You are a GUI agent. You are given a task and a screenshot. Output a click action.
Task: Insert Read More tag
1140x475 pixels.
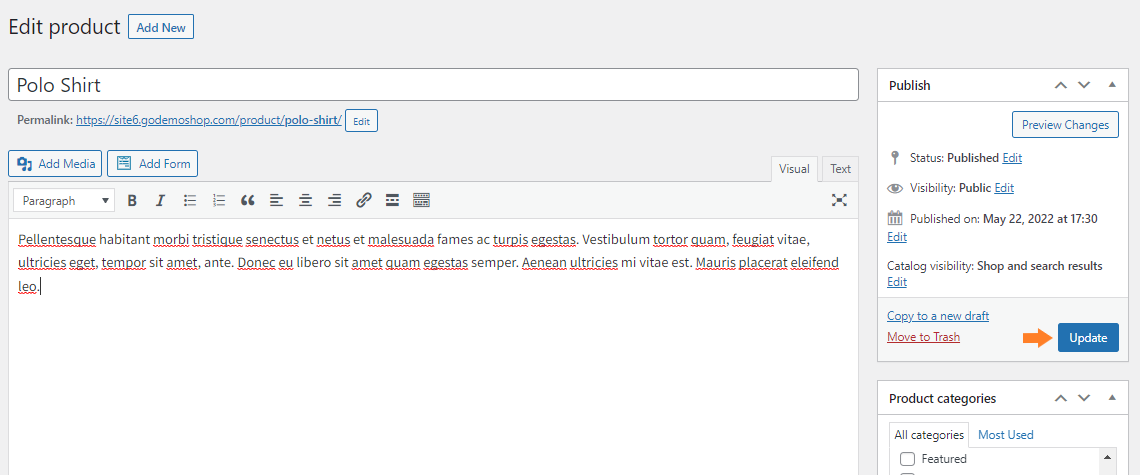tap(392, 201)
